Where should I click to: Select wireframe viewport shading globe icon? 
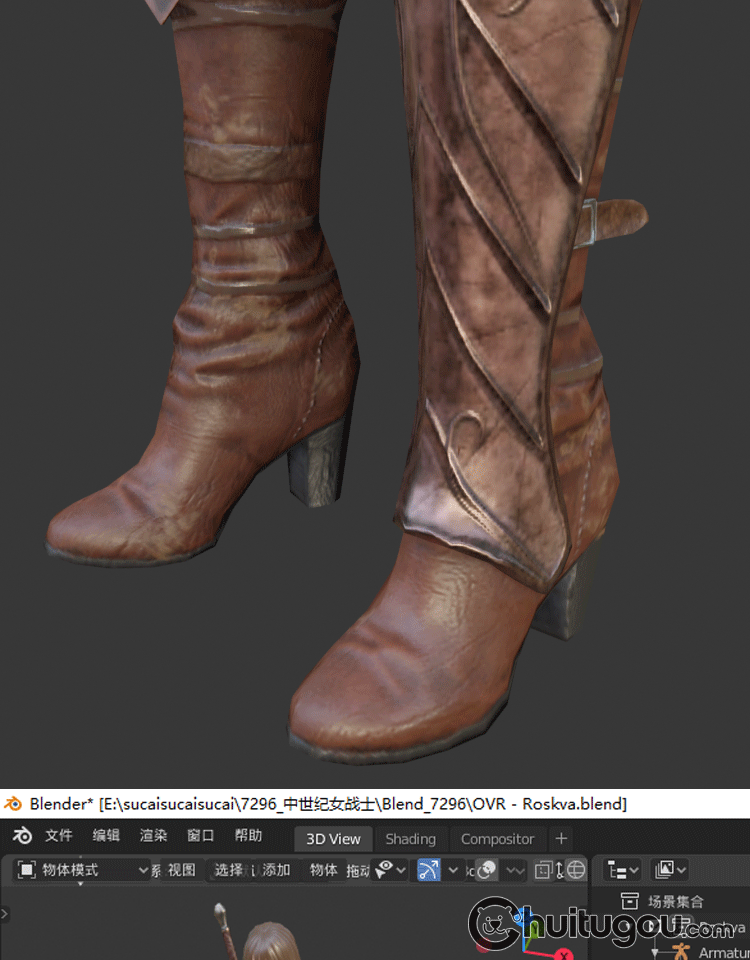(x=576, y=870)
